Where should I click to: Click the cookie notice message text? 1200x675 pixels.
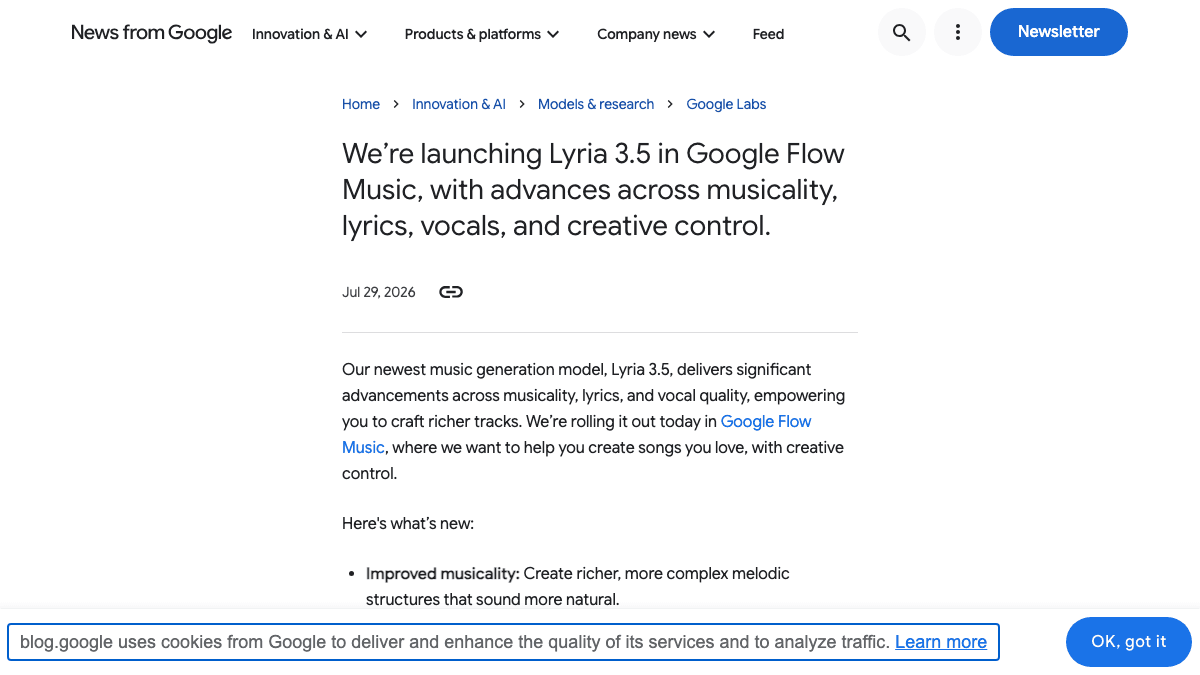point(455,642)
